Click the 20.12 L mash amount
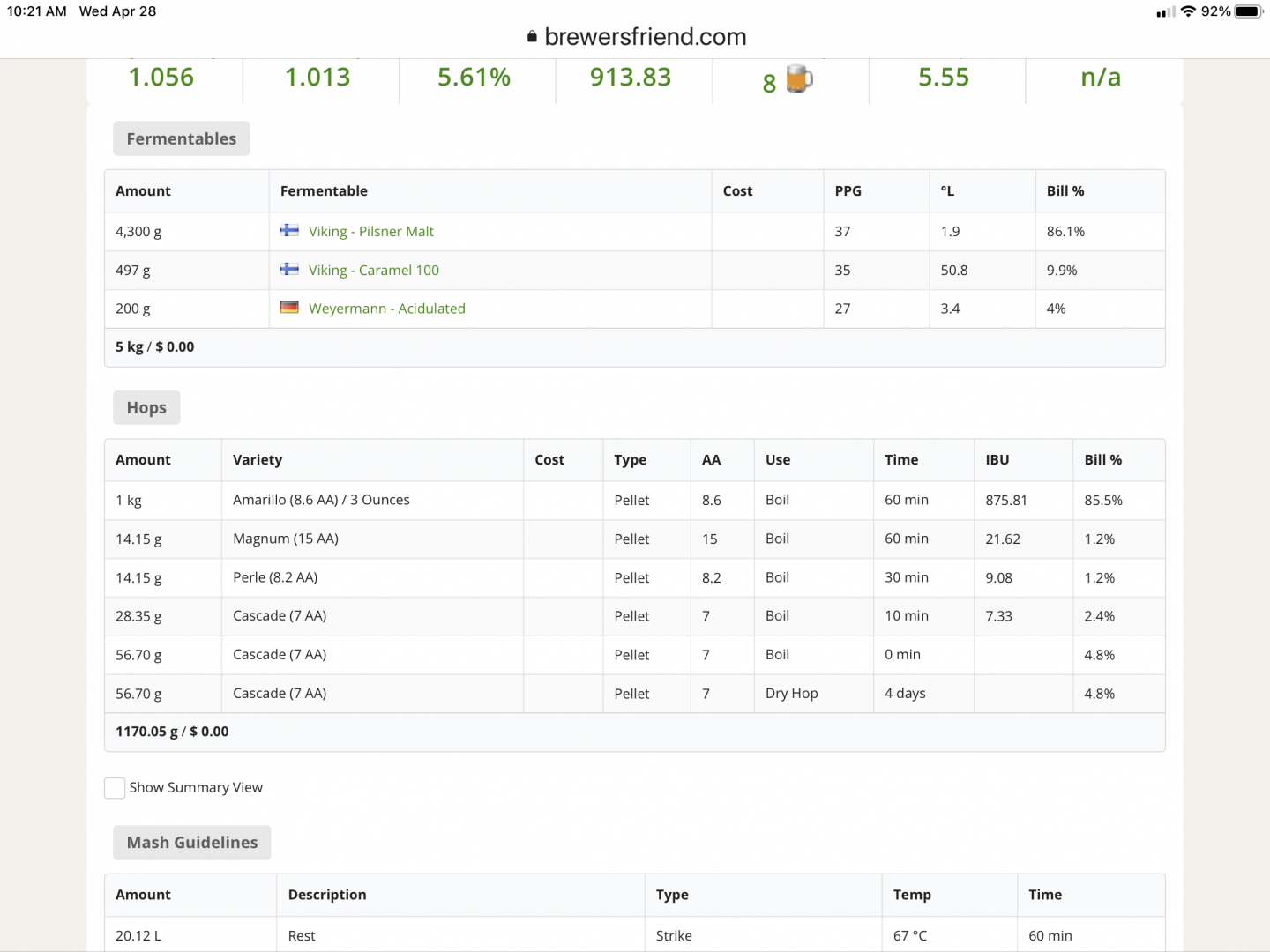The image size is (1270, 952). tap(138, 936)
